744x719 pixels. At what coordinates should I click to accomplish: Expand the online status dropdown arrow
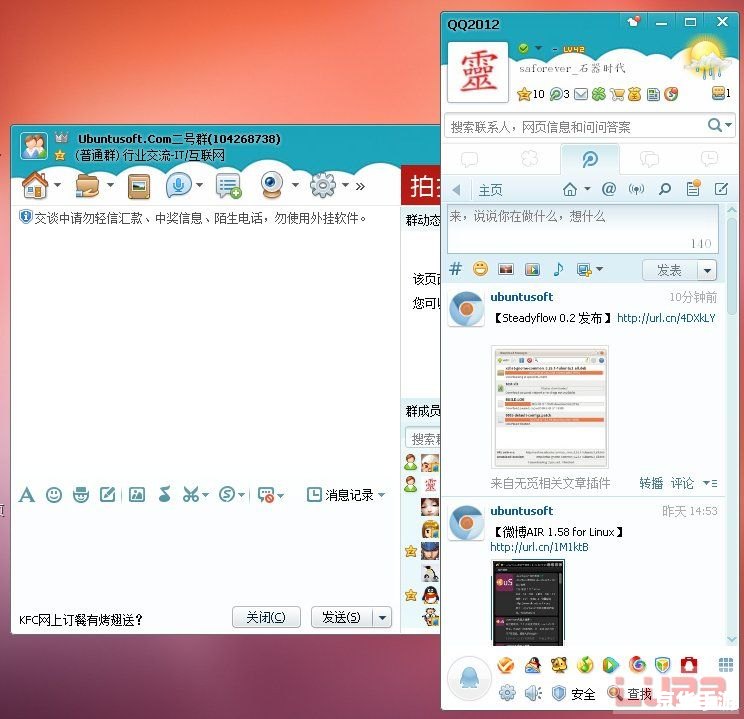point(539,48)
